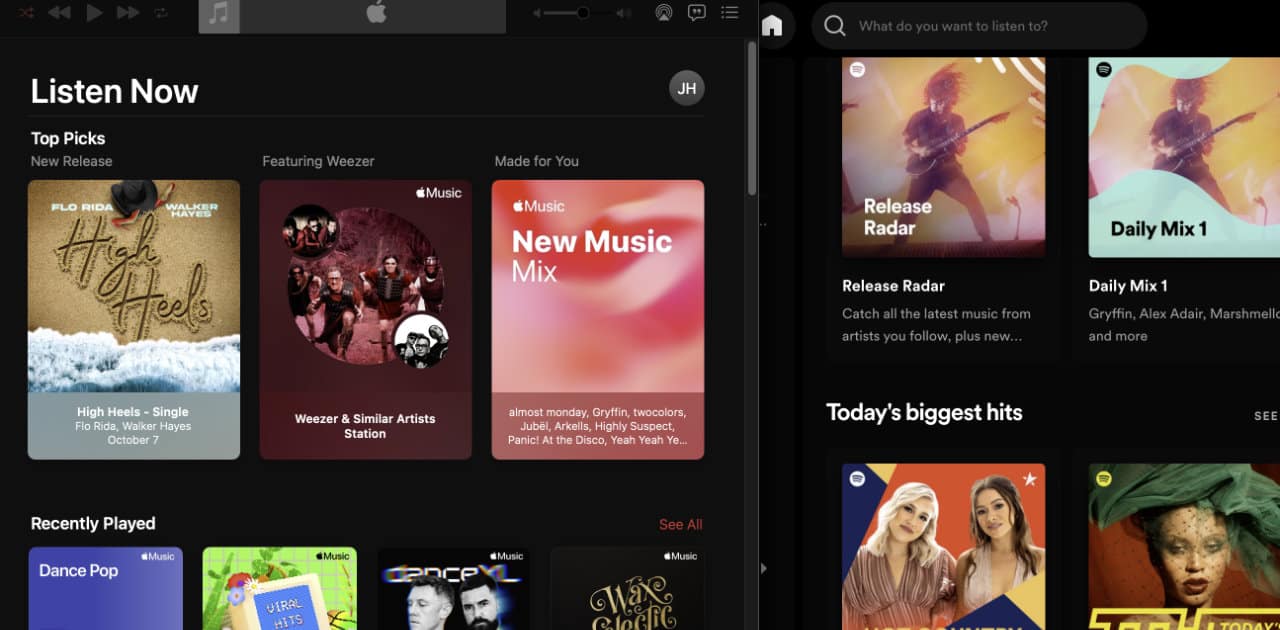Click the New Music Mix artist list caption
The image size is (1280, 630).
click(x=598, y=426)
